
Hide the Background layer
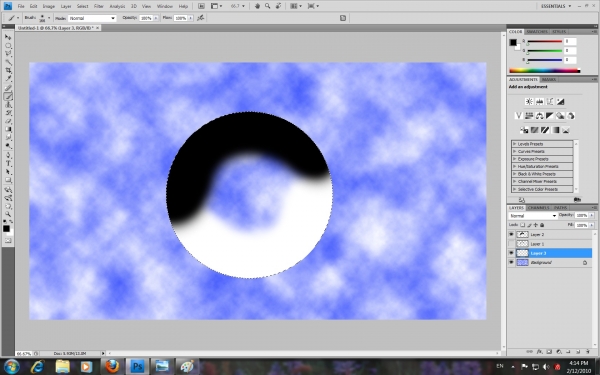pos(511,262)
